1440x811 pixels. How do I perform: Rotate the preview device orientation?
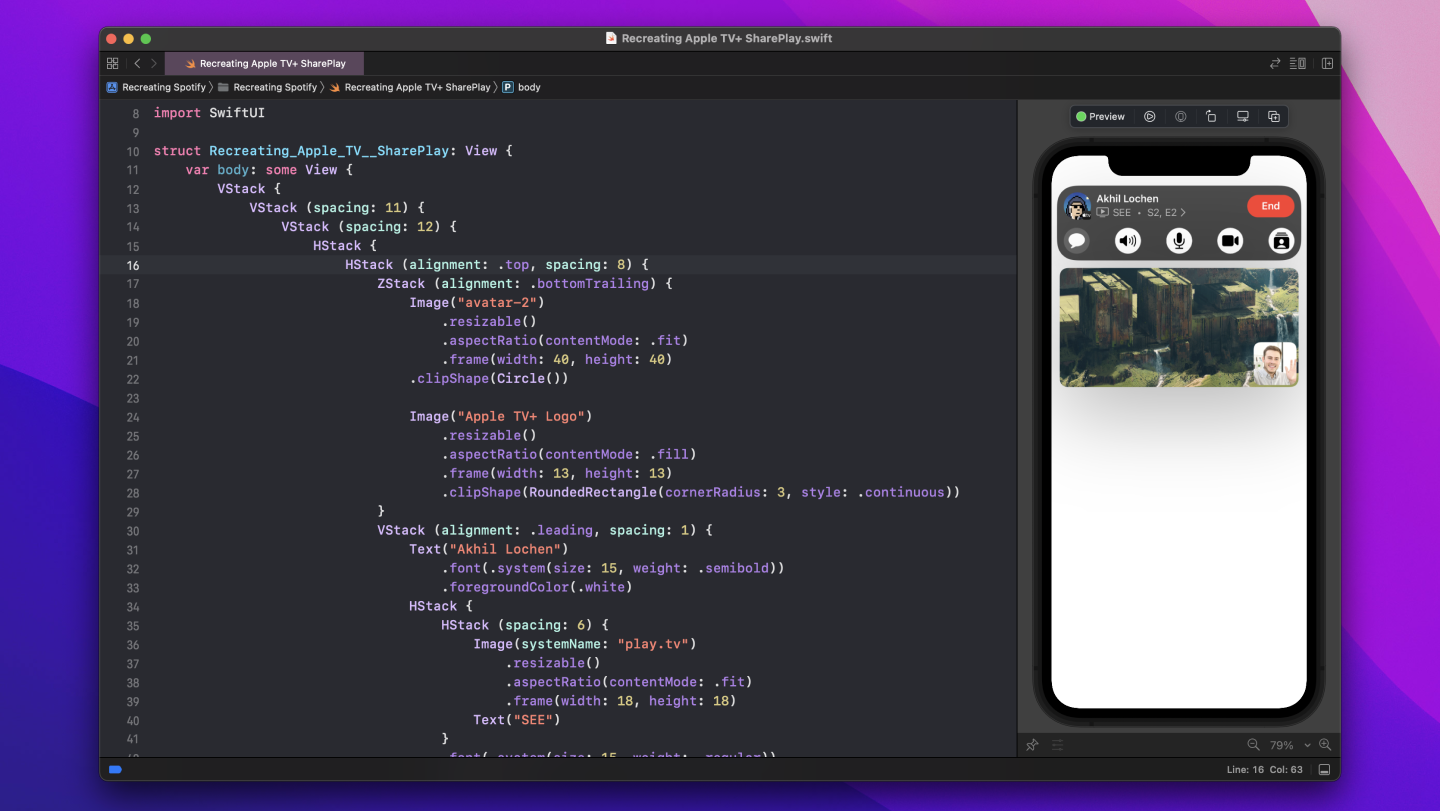1211,117
